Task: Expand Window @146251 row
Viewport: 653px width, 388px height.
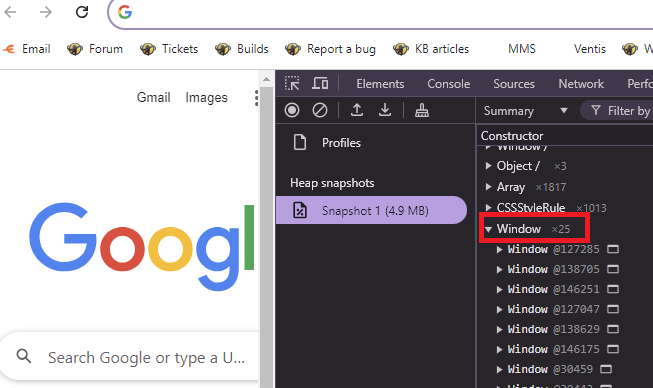Action: [499, 289]
